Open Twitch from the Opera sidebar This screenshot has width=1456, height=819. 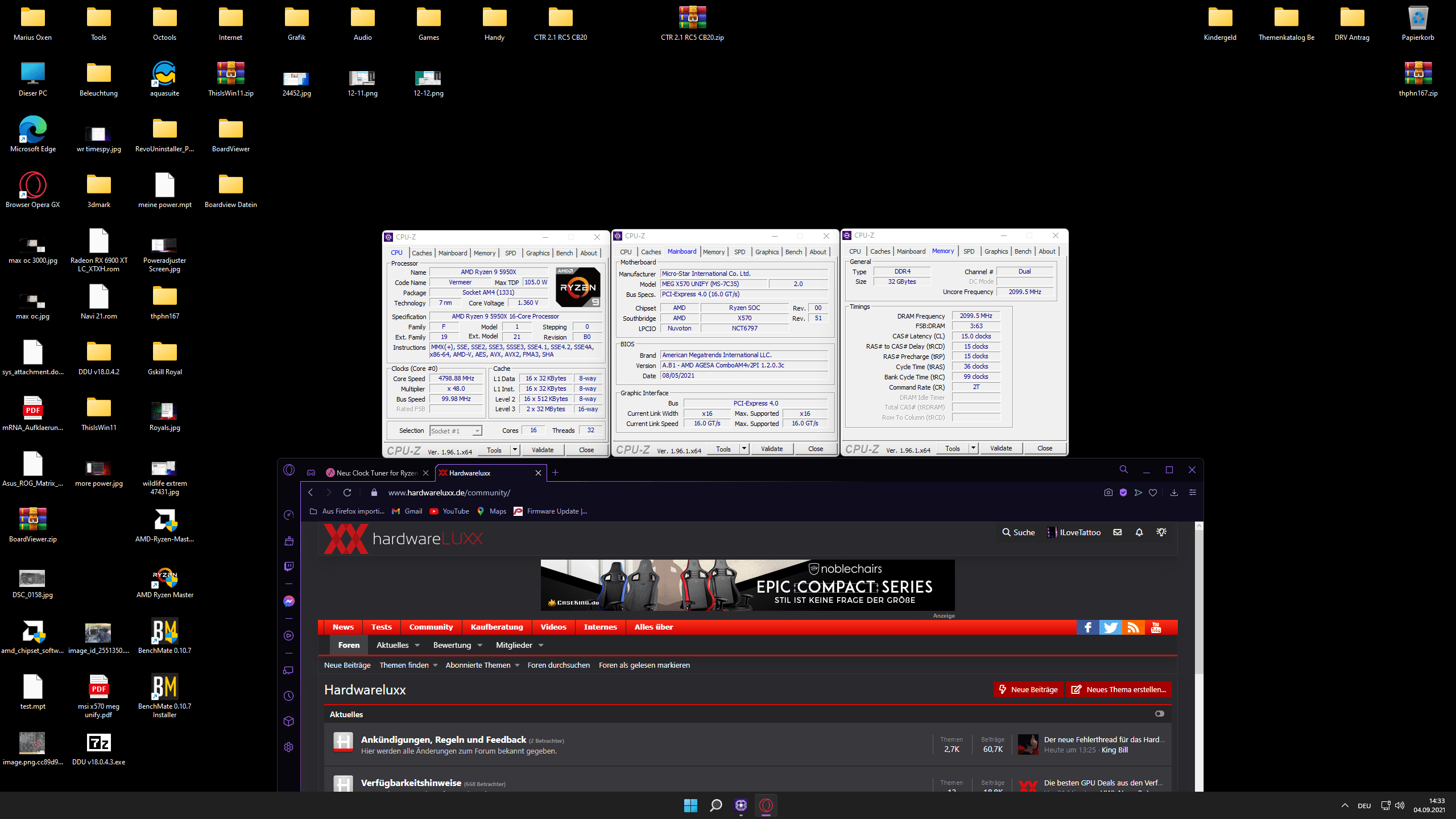pyautogui.click(x=289, y=566)
